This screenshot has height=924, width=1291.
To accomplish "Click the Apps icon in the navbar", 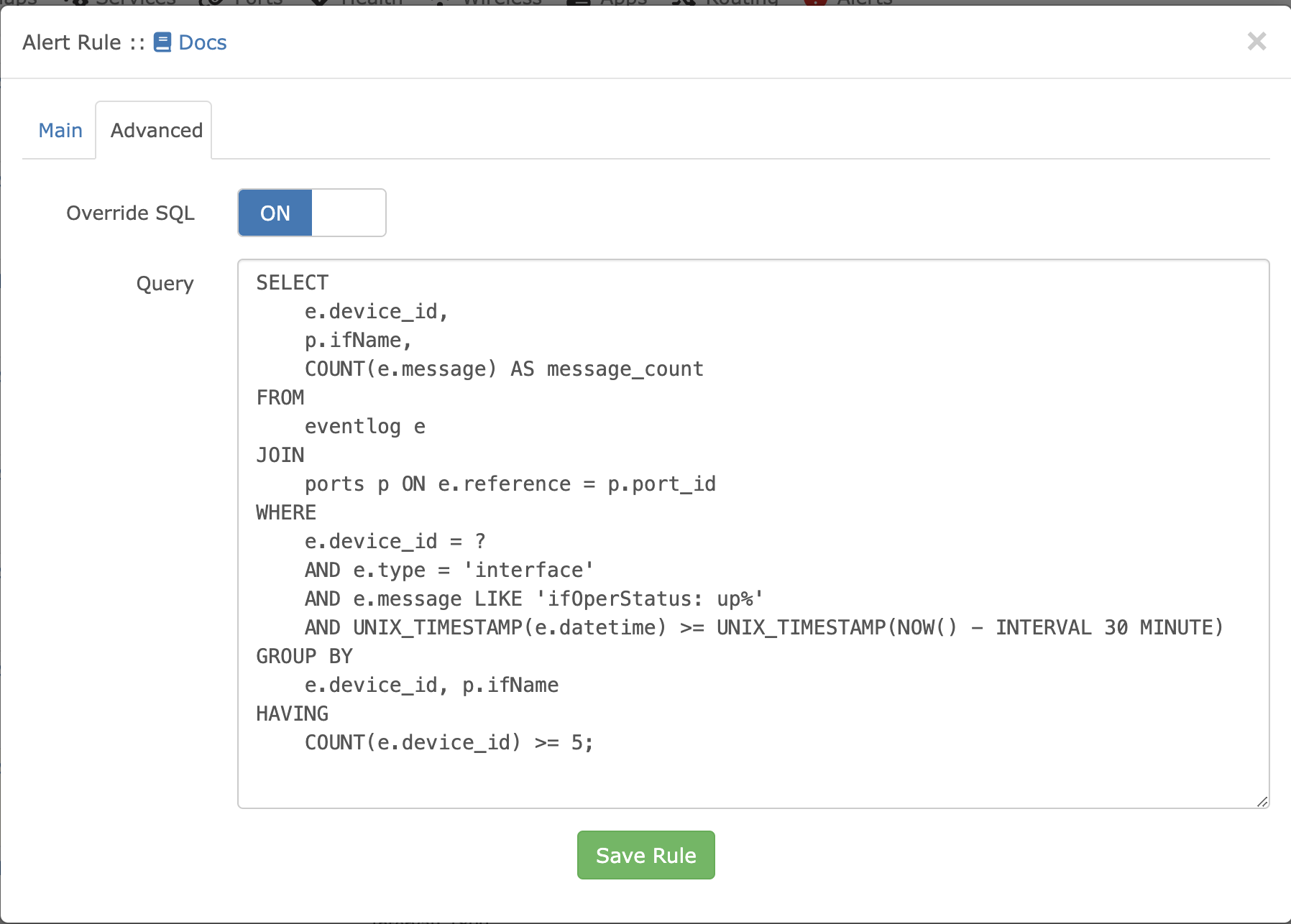I will [x=579, y=4].
